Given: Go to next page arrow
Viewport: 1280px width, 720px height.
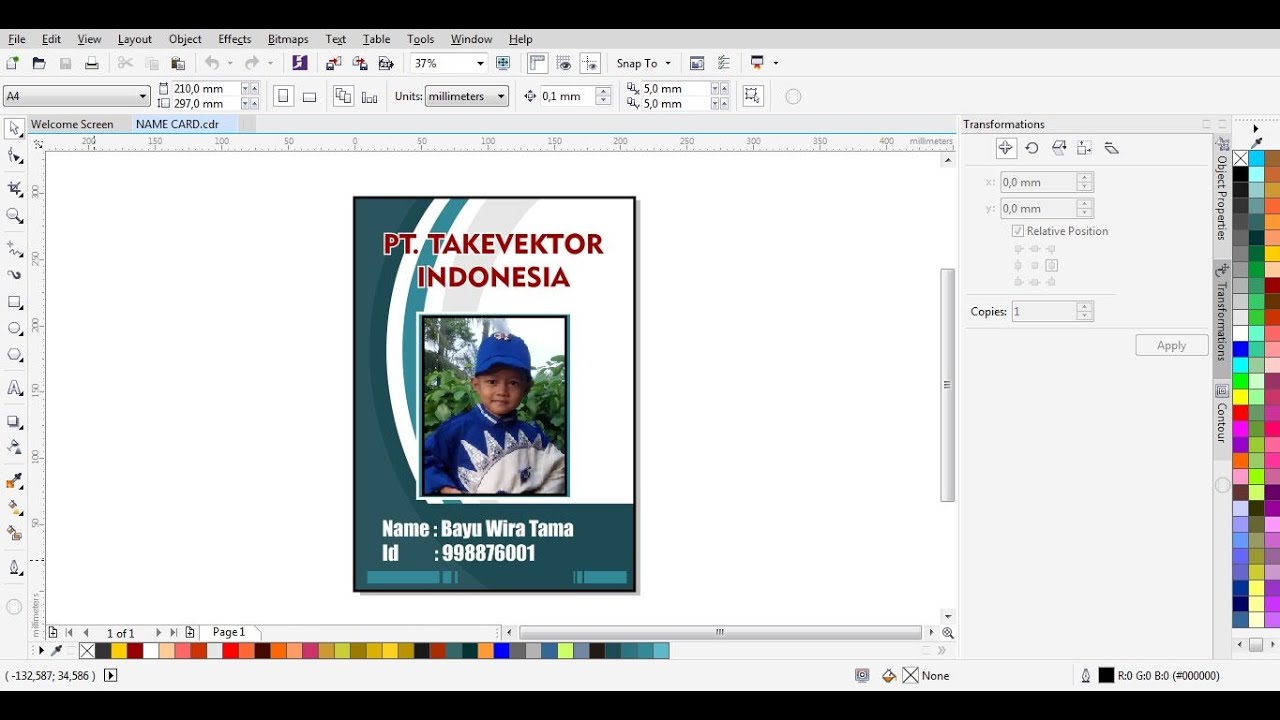Looking at the screenshot, I should [158, 633].
